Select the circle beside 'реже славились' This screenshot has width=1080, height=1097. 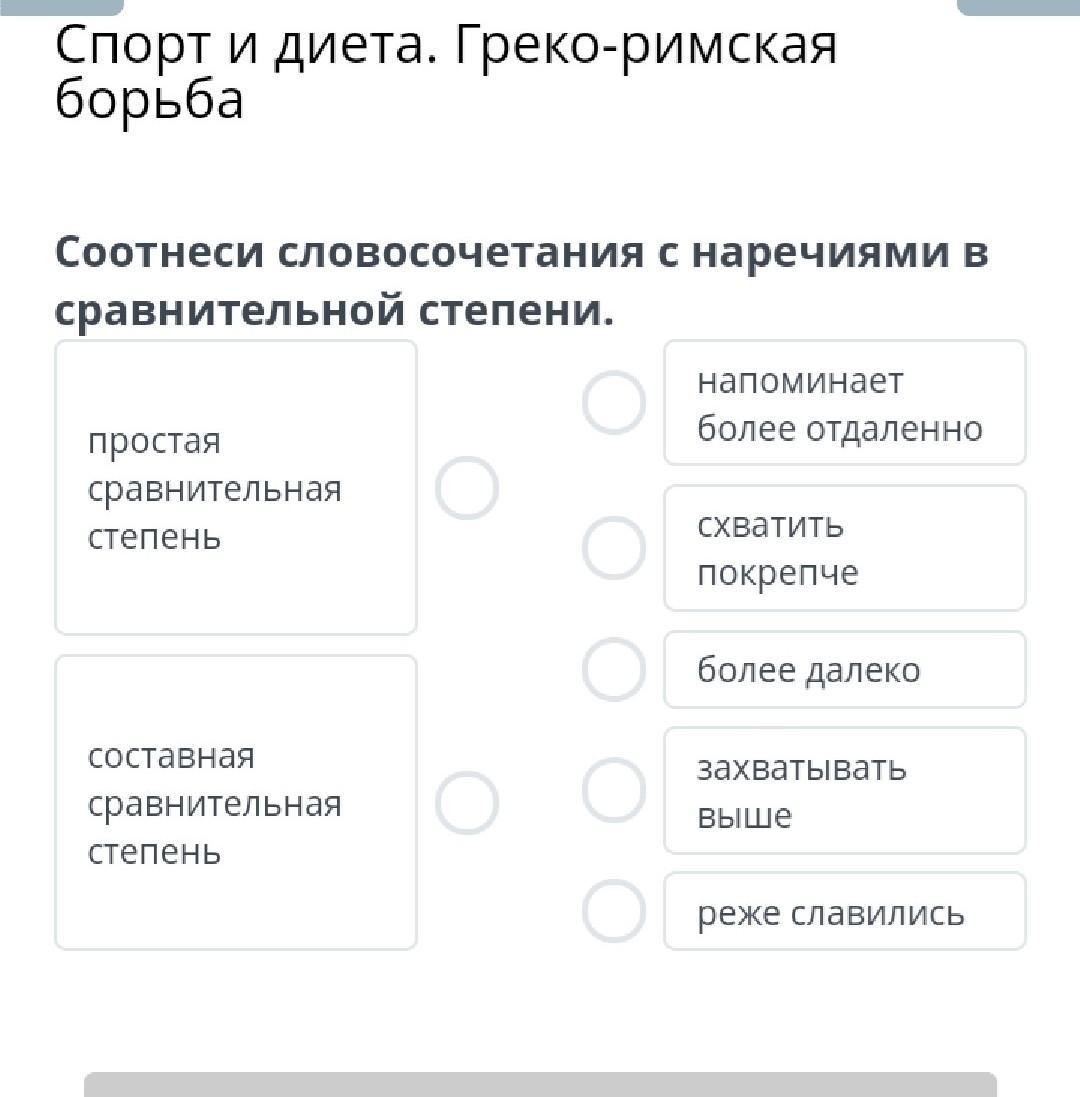pos(613,911)
